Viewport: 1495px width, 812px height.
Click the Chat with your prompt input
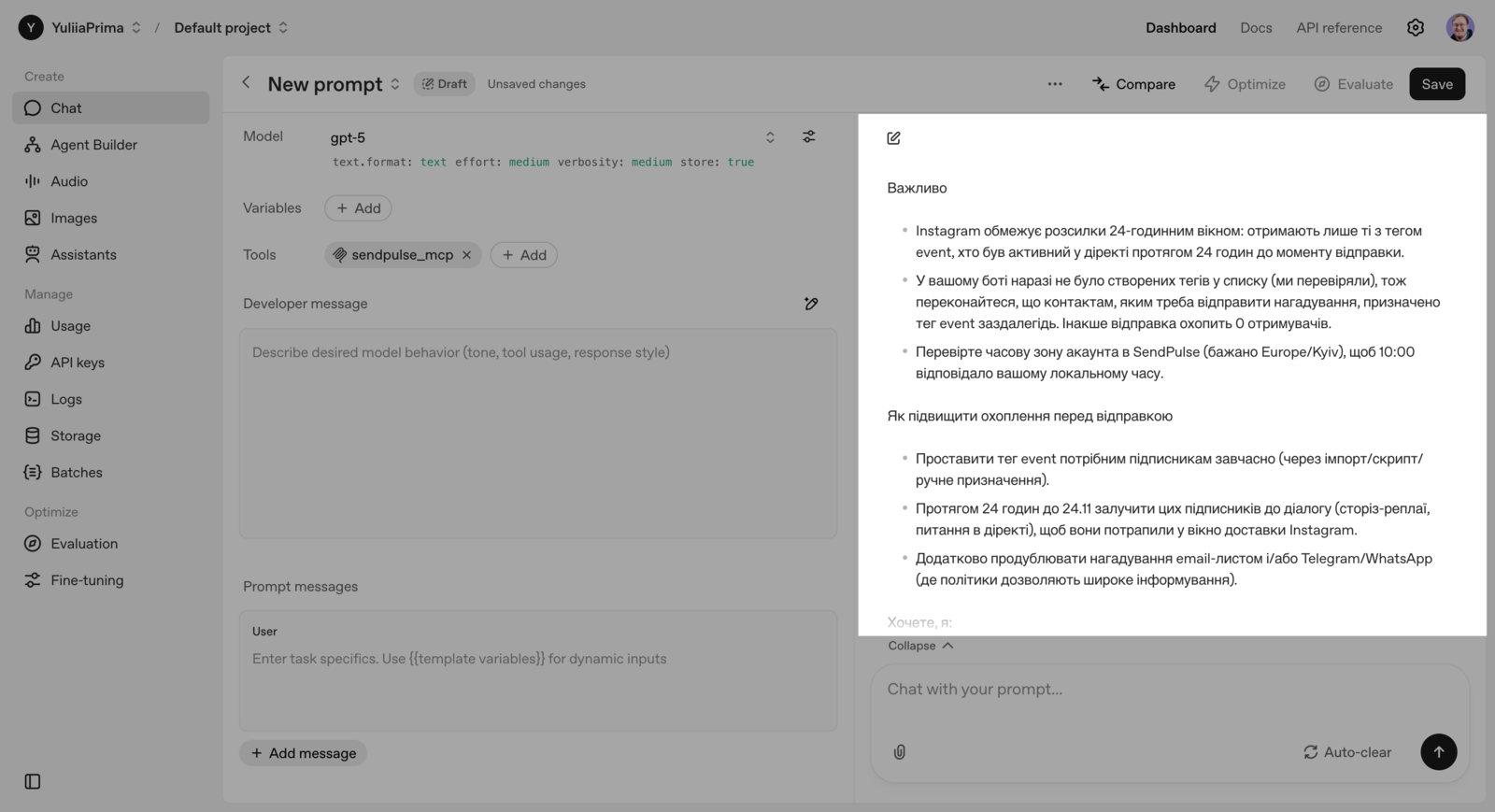(x=1170, y=690)
